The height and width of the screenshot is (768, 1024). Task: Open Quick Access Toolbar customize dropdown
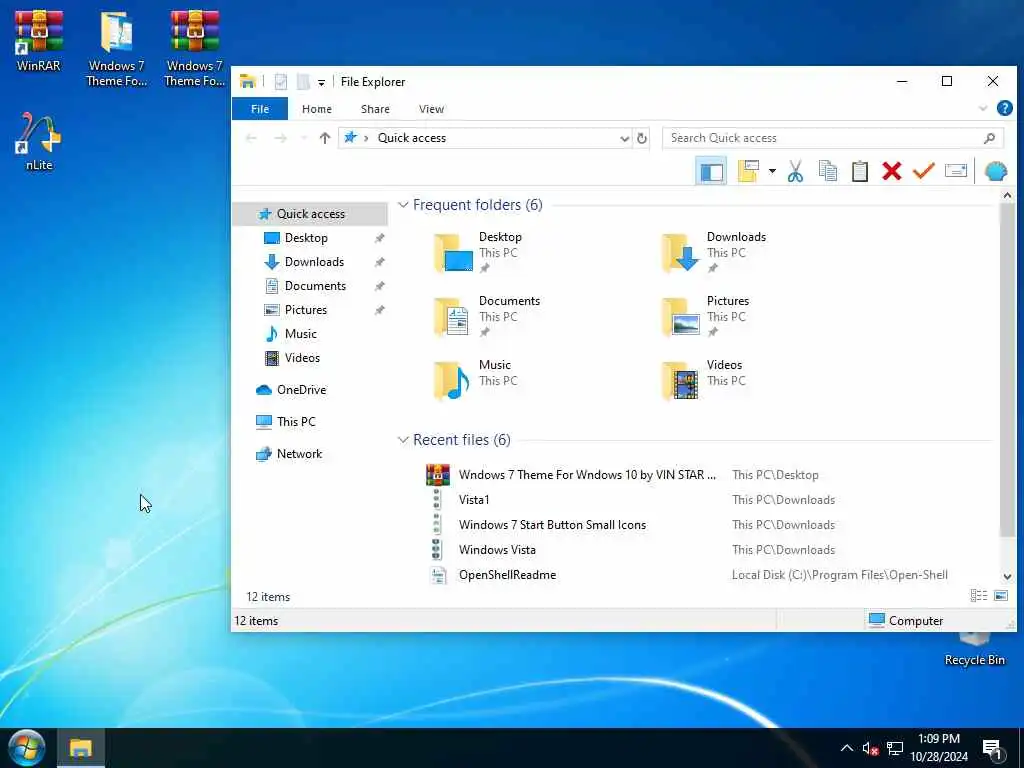click(x=321, y=82)
